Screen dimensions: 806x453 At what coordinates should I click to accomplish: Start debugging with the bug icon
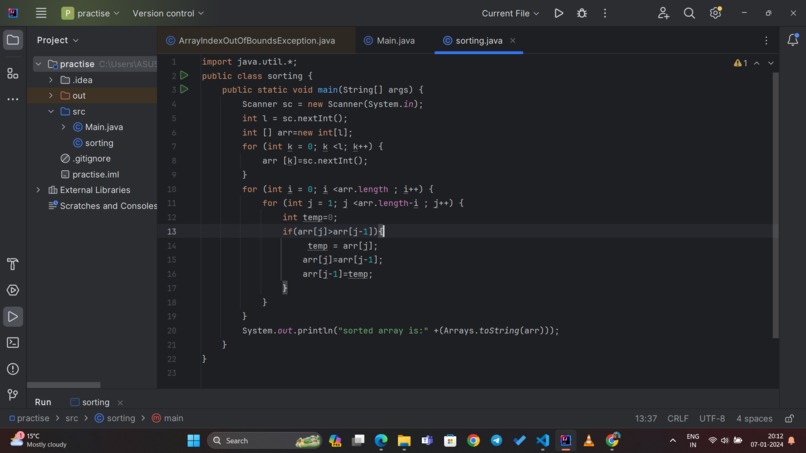[x=581, y=13]
